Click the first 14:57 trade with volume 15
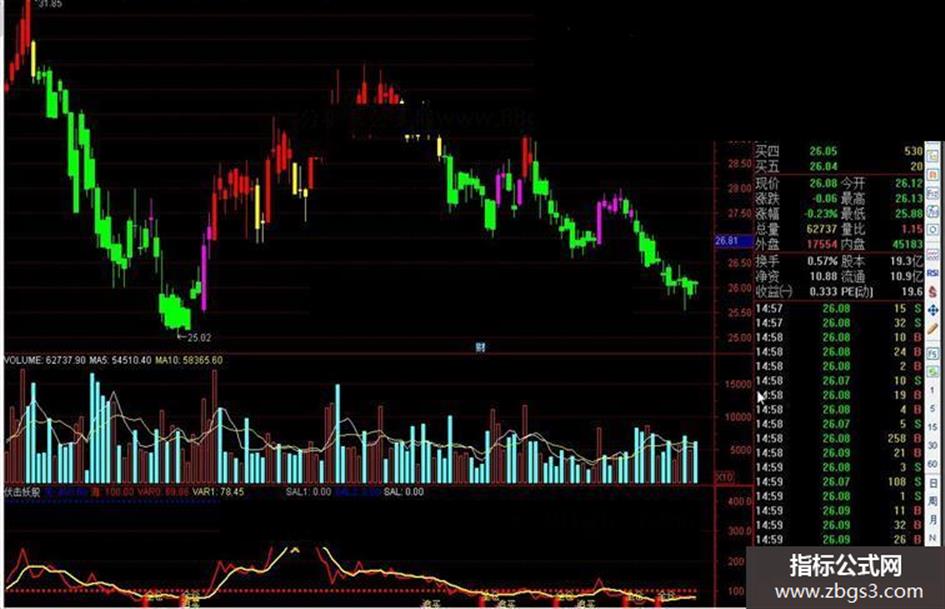This screenshot has height=609, width=945. 839,308
